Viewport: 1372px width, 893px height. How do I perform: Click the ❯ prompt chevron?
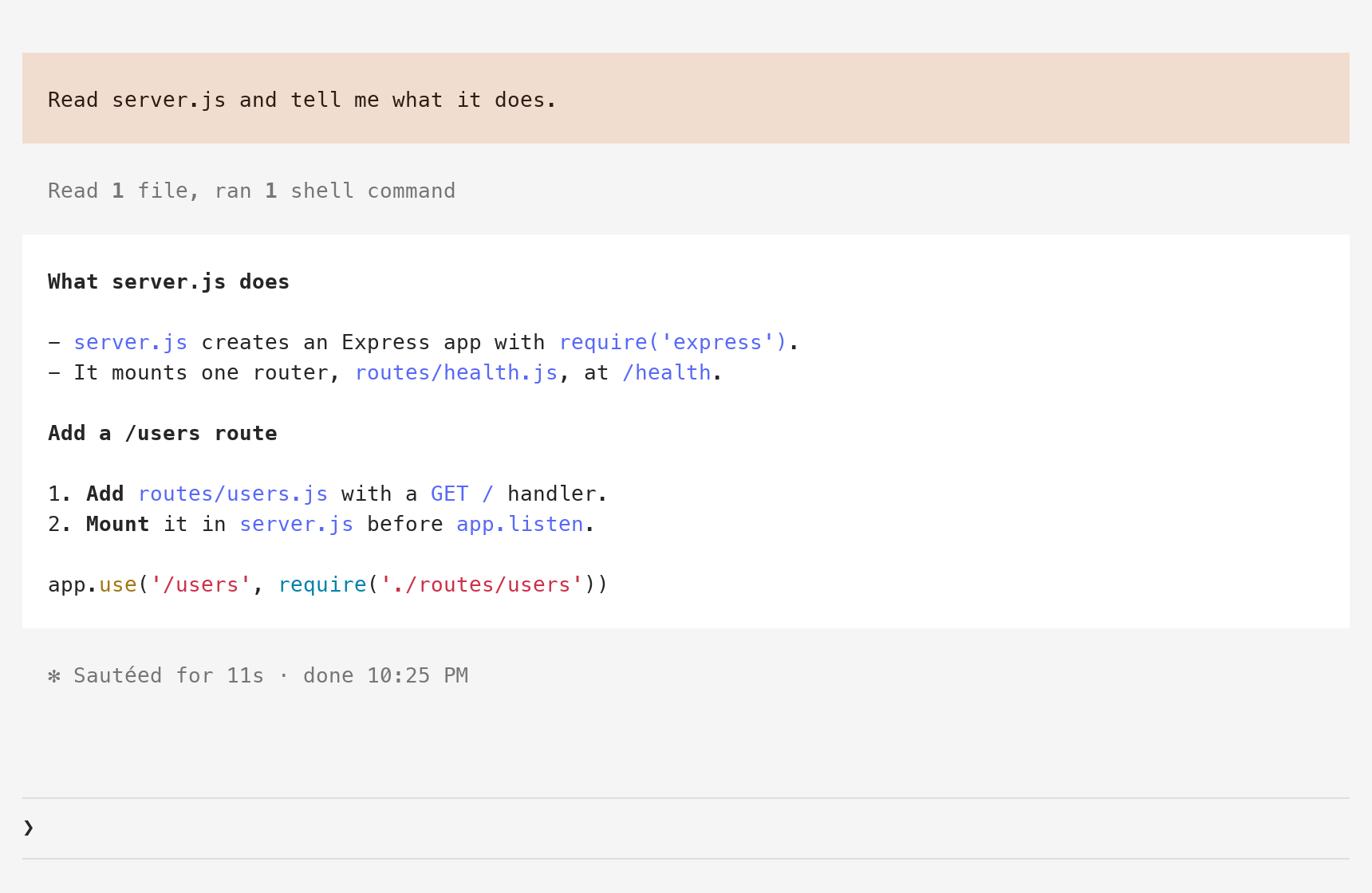tap(29, 828)
